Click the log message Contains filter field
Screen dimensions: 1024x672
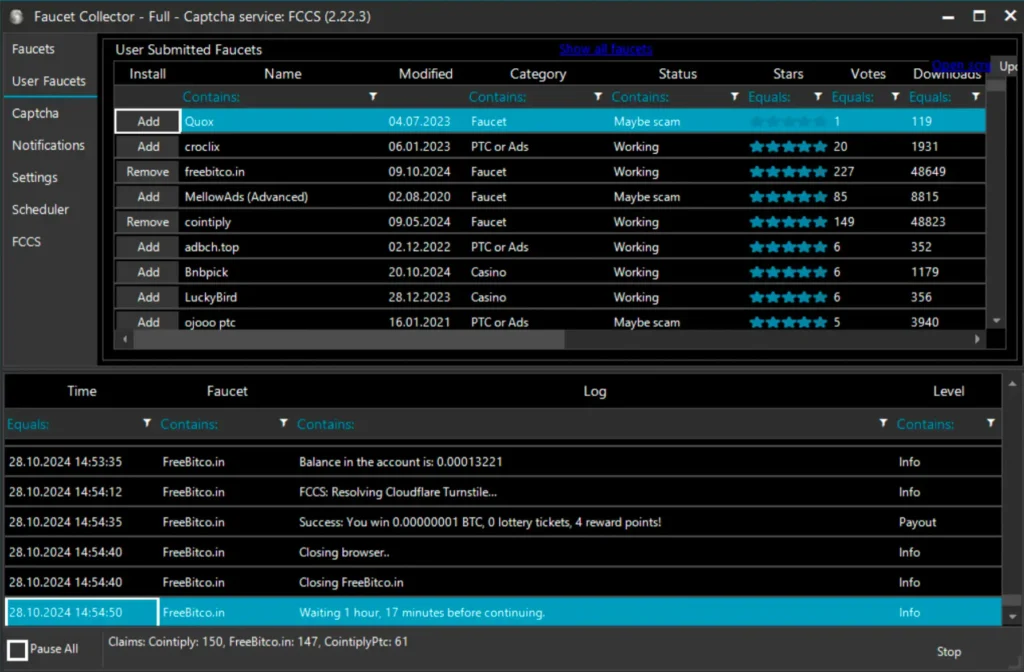586,424
